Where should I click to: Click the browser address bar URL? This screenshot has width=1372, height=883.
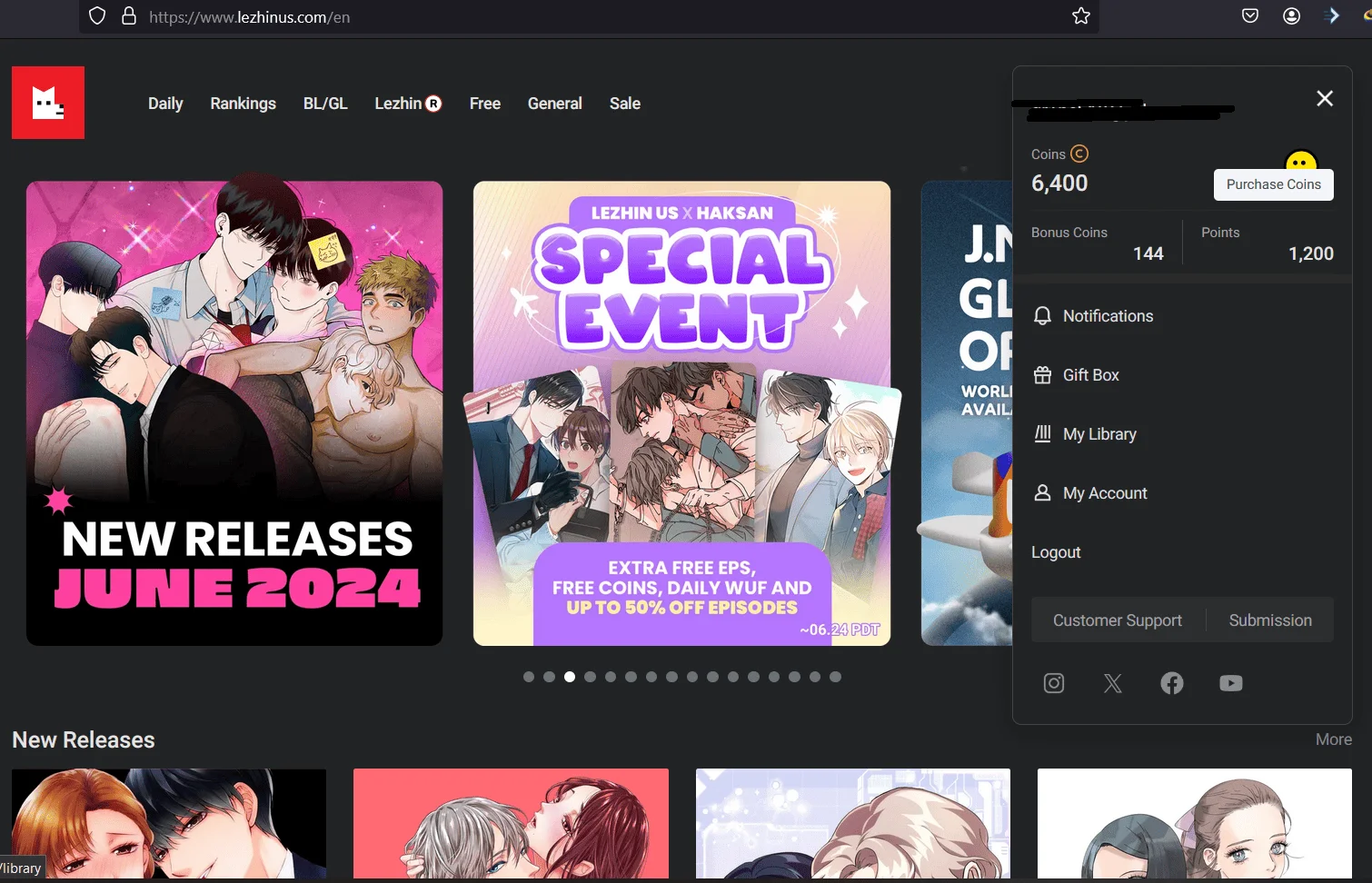pyautogui.click(x=249, y=17)
